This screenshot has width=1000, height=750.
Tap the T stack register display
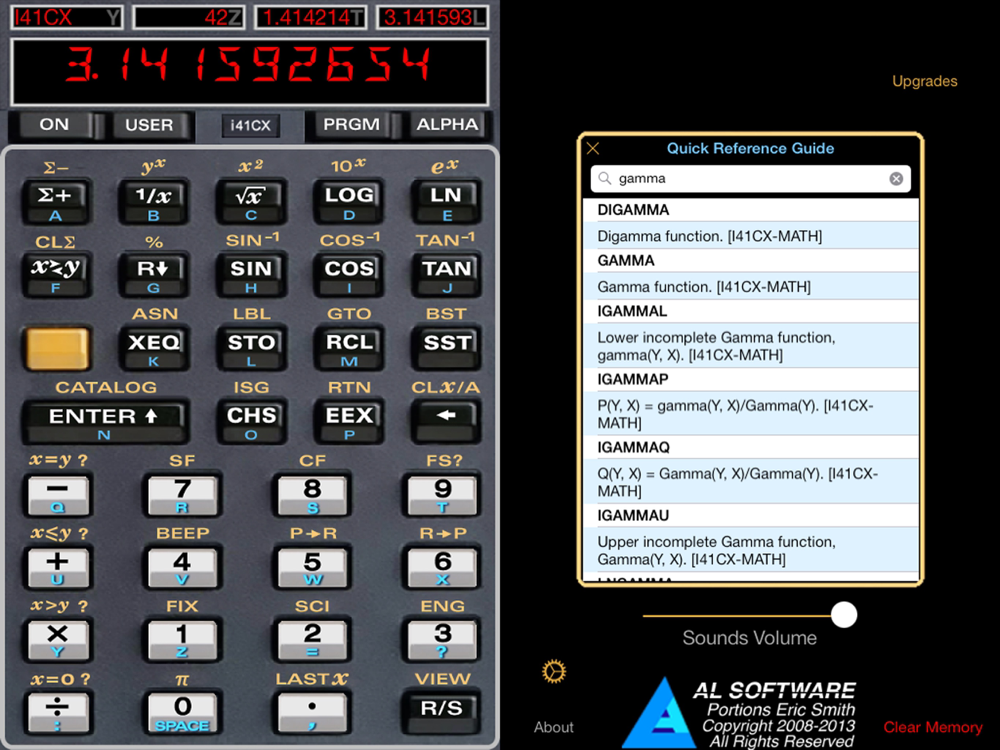pos(311,17)
